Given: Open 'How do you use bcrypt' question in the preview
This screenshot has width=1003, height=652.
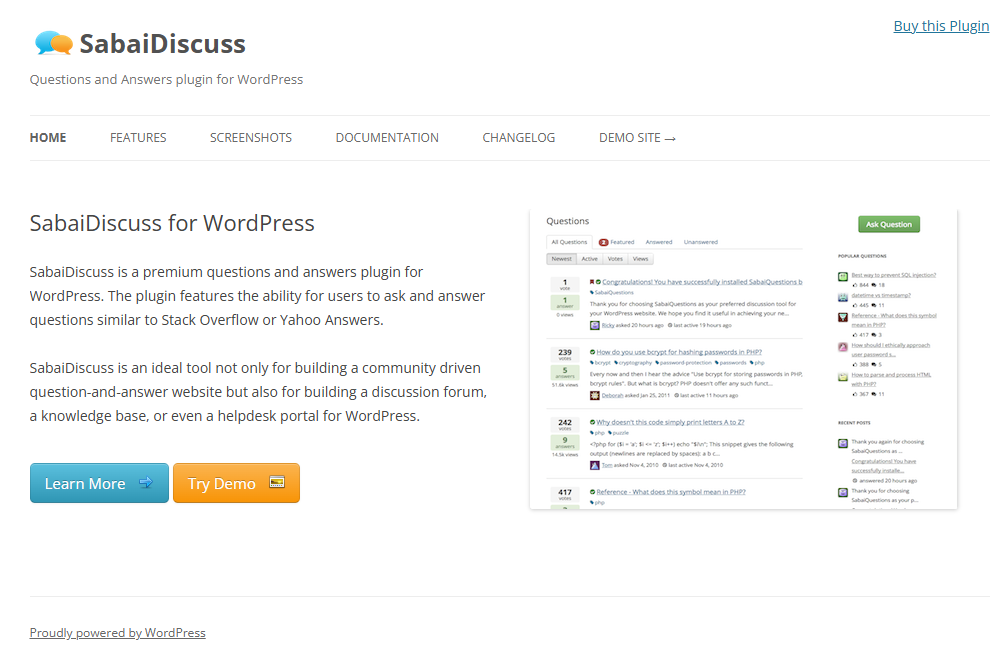Looking at the screenshot, I should click(679, 352).
